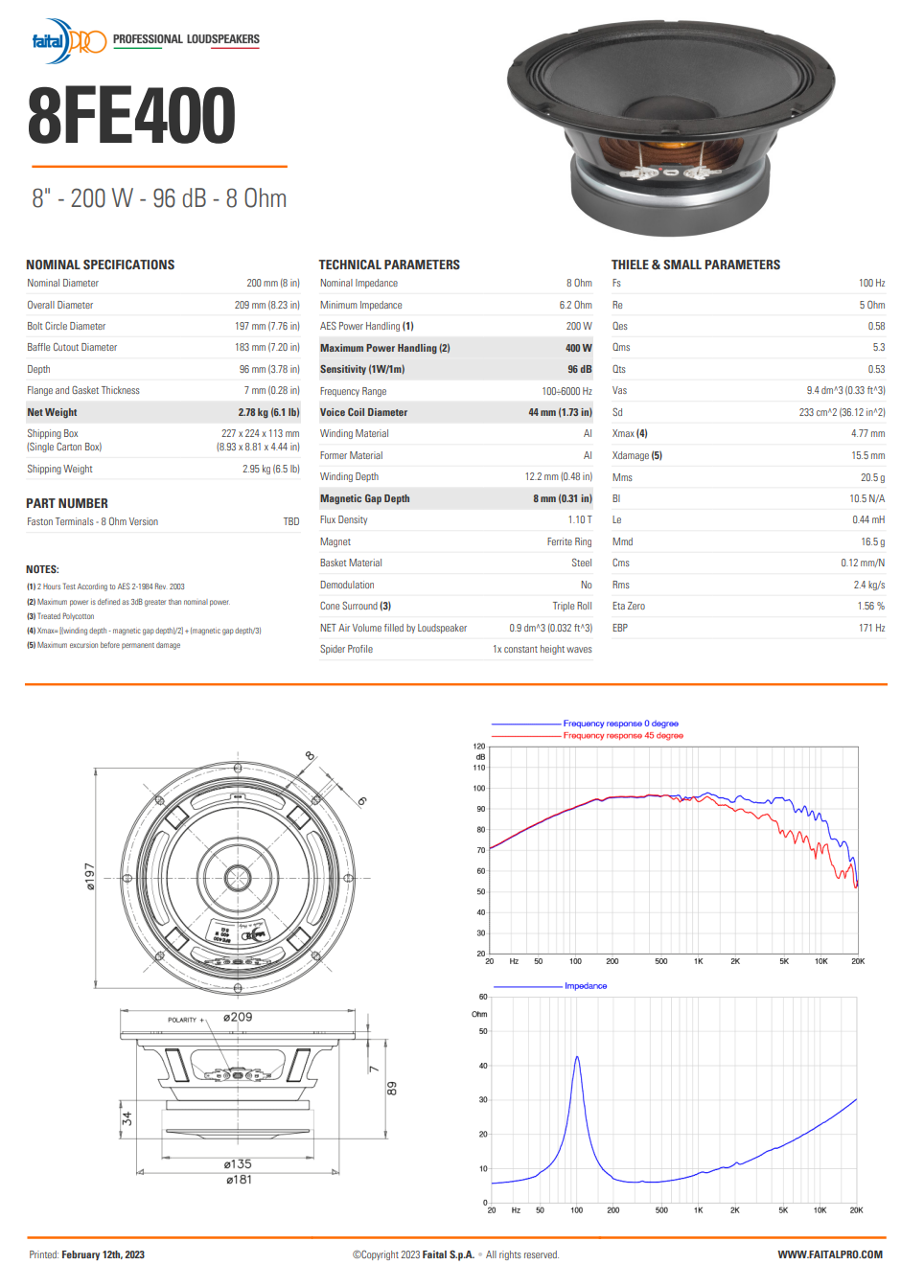
Task: Click the POLARITY + label on drawing
Action: [x=186, y=1020]
